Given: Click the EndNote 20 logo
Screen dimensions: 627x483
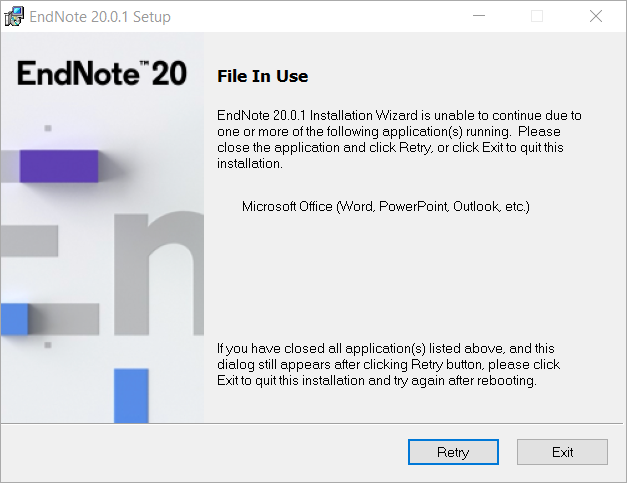Looking at the screenshot, I should pyautogui.click(x=102, y=73).
